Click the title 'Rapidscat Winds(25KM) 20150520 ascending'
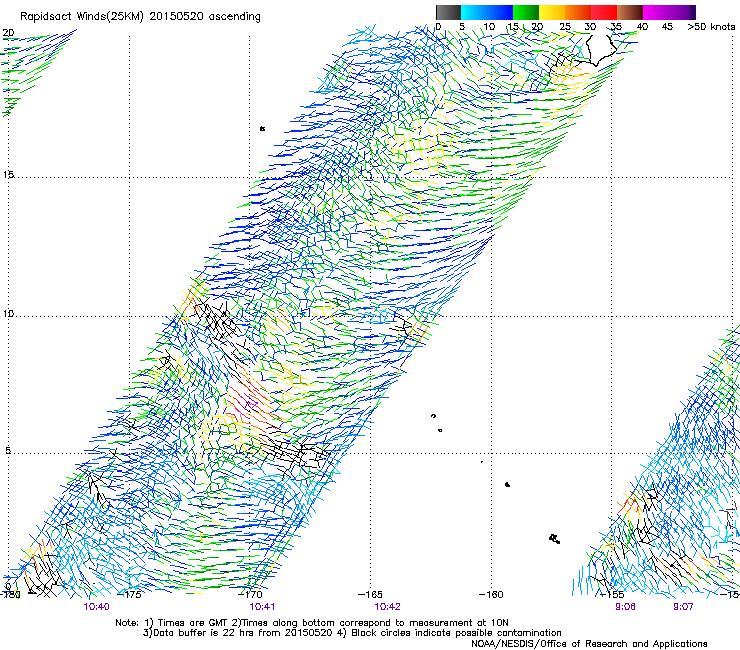Screen dimensions: 740x650 coord(140,17)
